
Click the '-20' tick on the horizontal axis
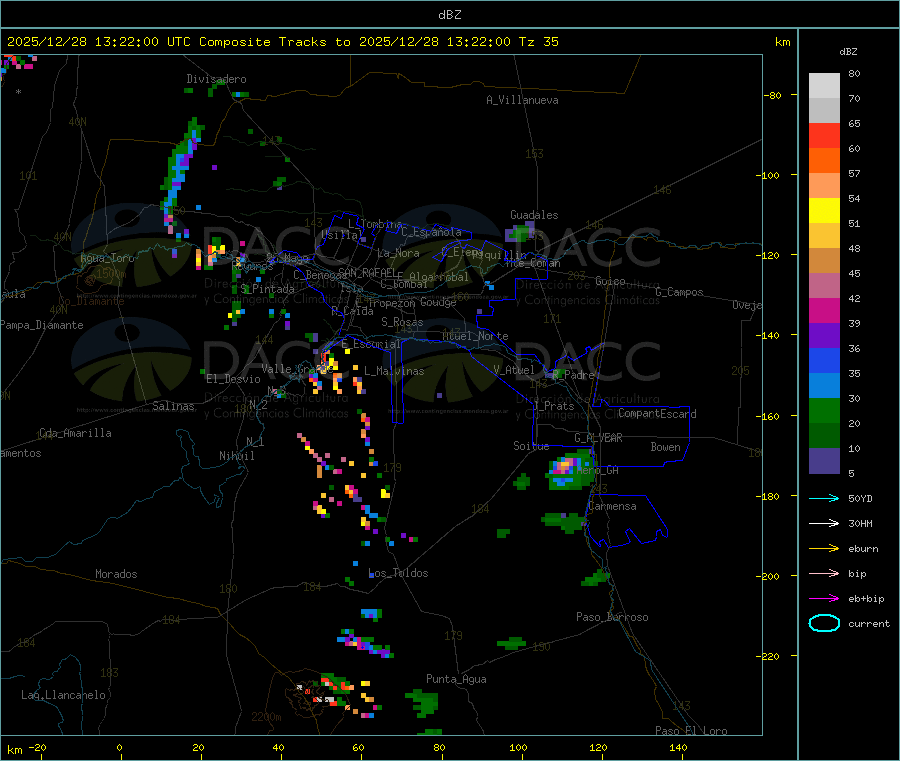(x=38, y=747)
